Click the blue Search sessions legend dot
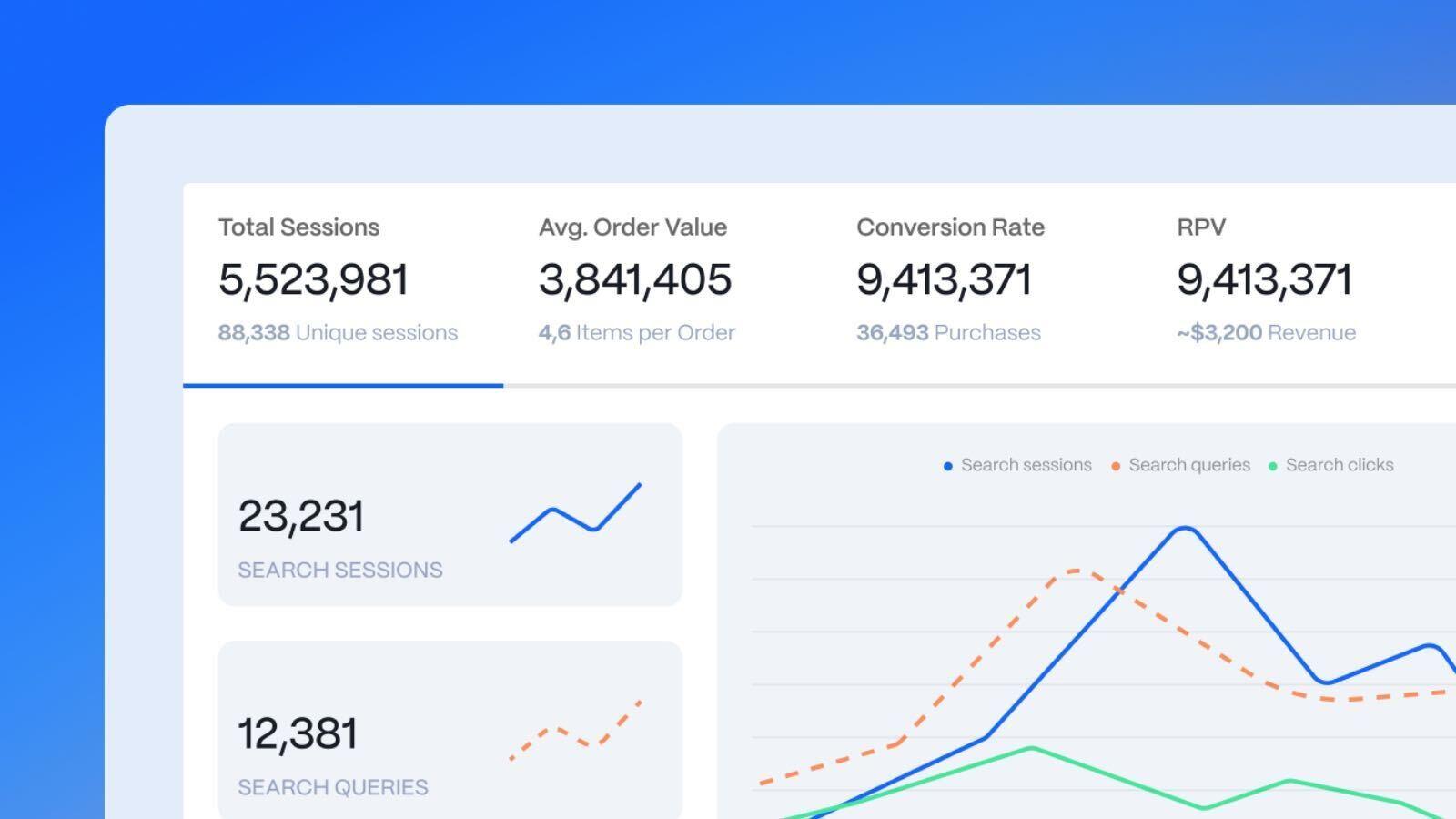1456x819 pixels. (948, 465)
